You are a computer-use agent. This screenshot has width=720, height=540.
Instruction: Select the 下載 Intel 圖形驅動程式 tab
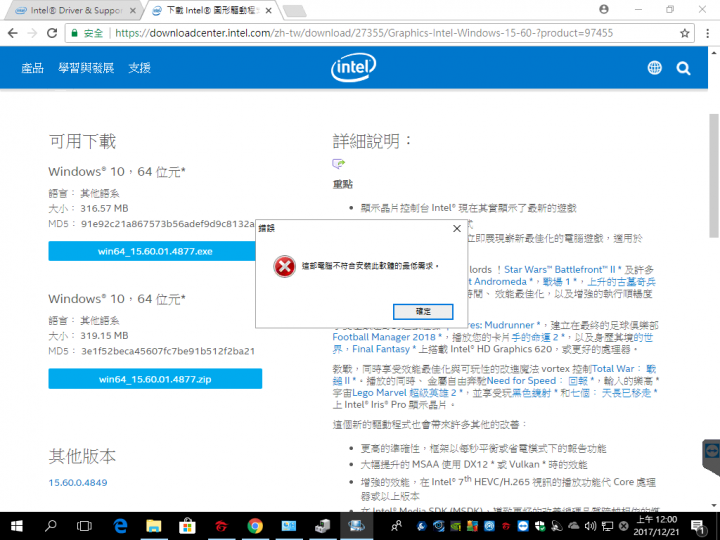coord(211,10)
